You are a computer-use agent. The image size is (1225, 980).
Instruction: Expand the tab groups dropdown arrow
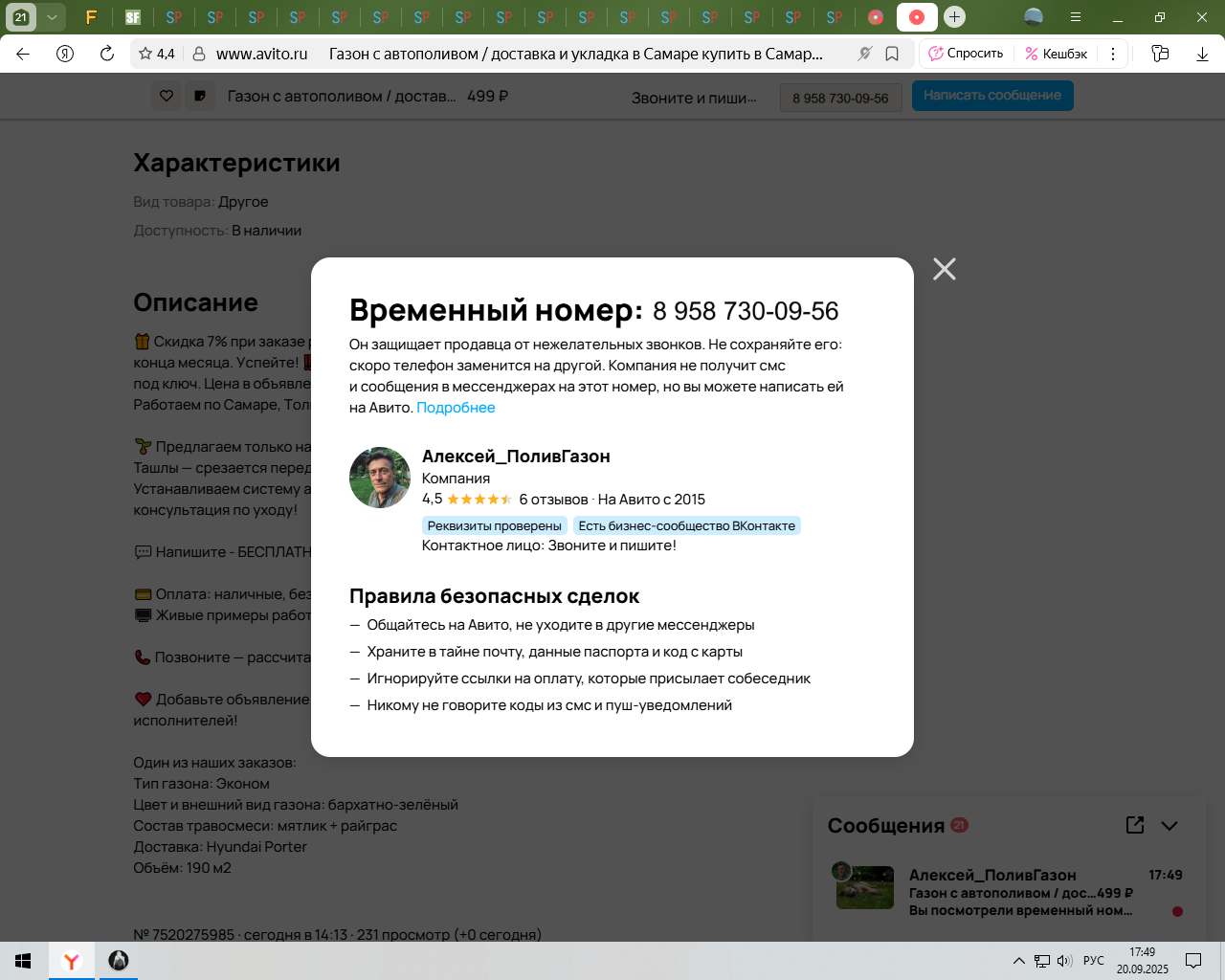[x=52, y=17]
